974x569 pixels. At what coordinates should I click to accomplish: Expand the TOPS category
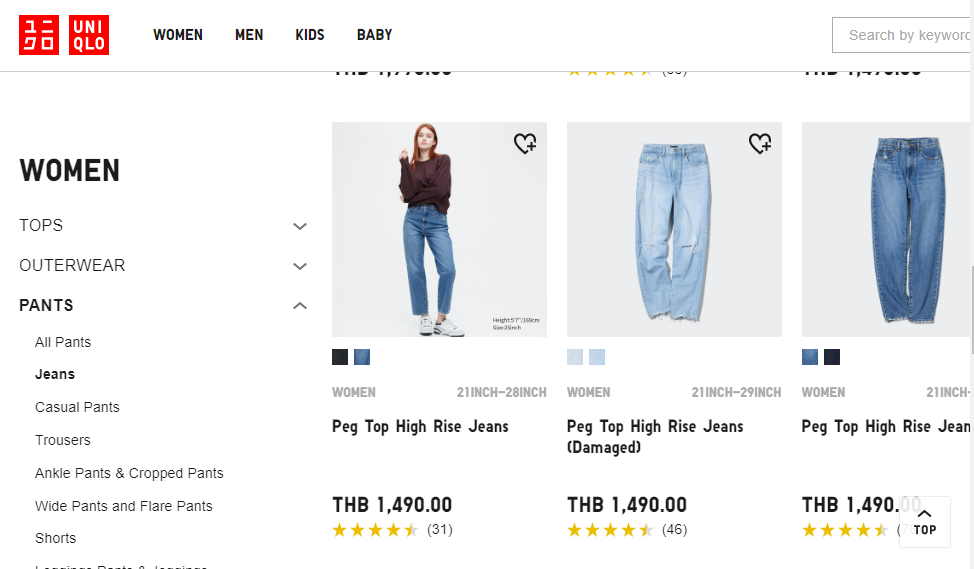(299, 226)
